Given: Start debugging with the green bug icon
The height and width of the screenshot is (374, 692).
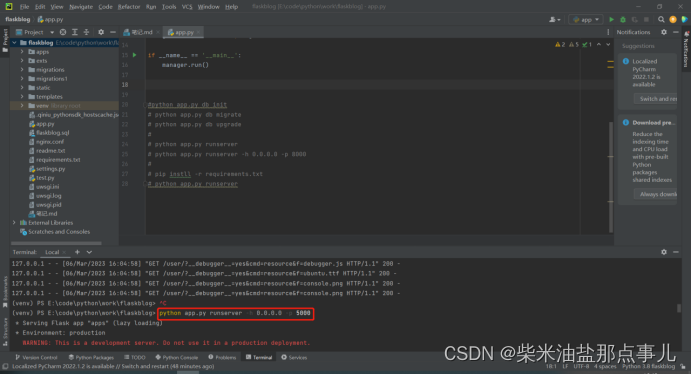Looking at the screenshot, I should point(623,19).
